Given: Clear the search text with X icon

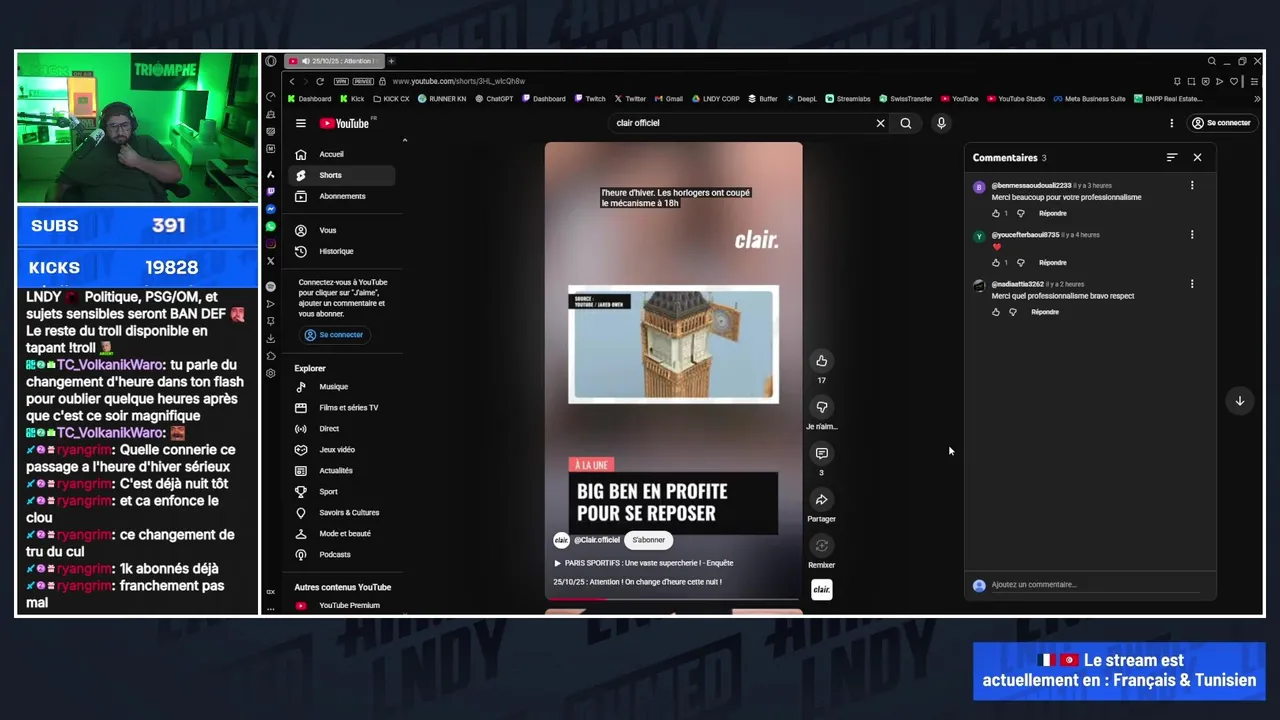Looking at the screenshot, I should coord(880,123).
